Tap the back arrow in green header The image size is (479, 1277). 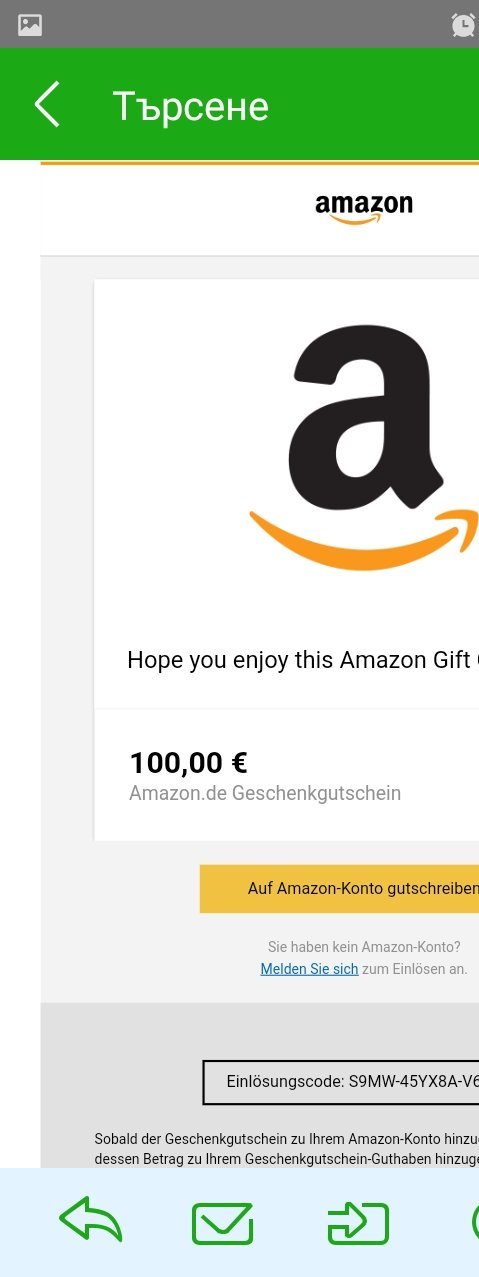coord(47,105)
